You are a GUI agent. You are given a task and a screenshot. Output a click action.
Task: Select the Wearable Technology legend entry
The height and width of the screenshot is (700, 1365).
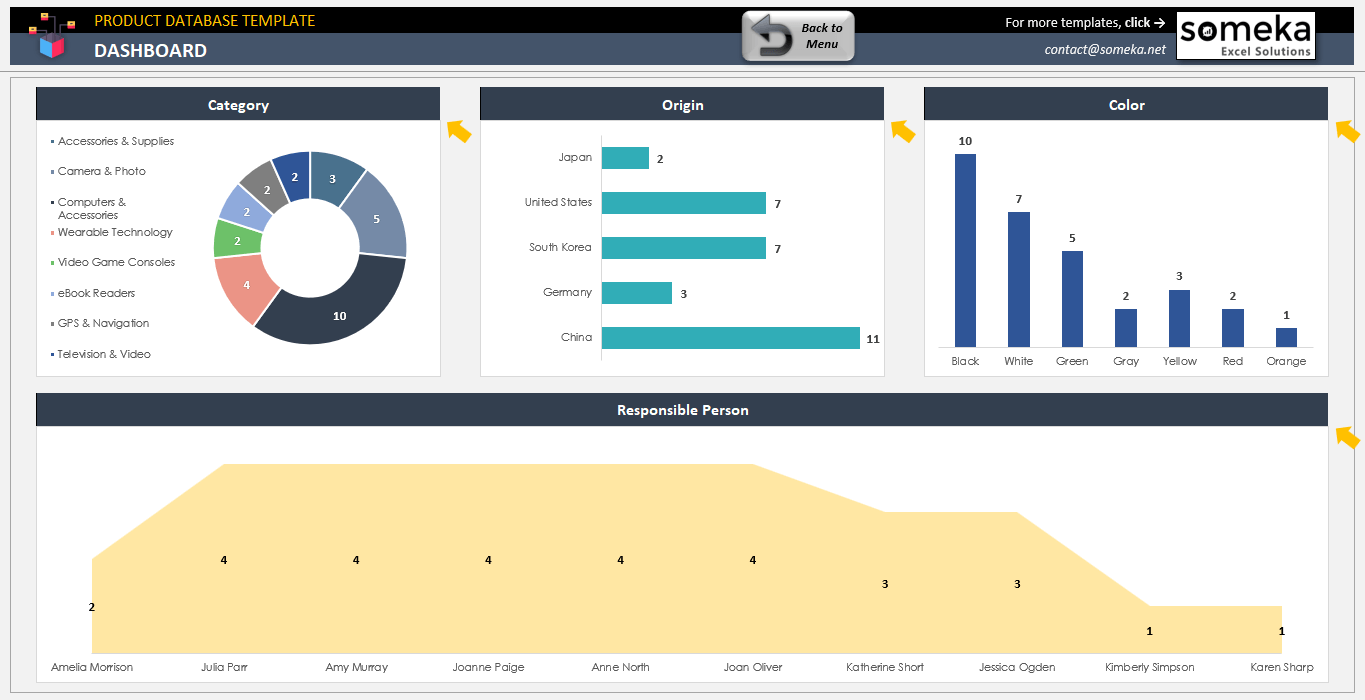pos(114,232)
